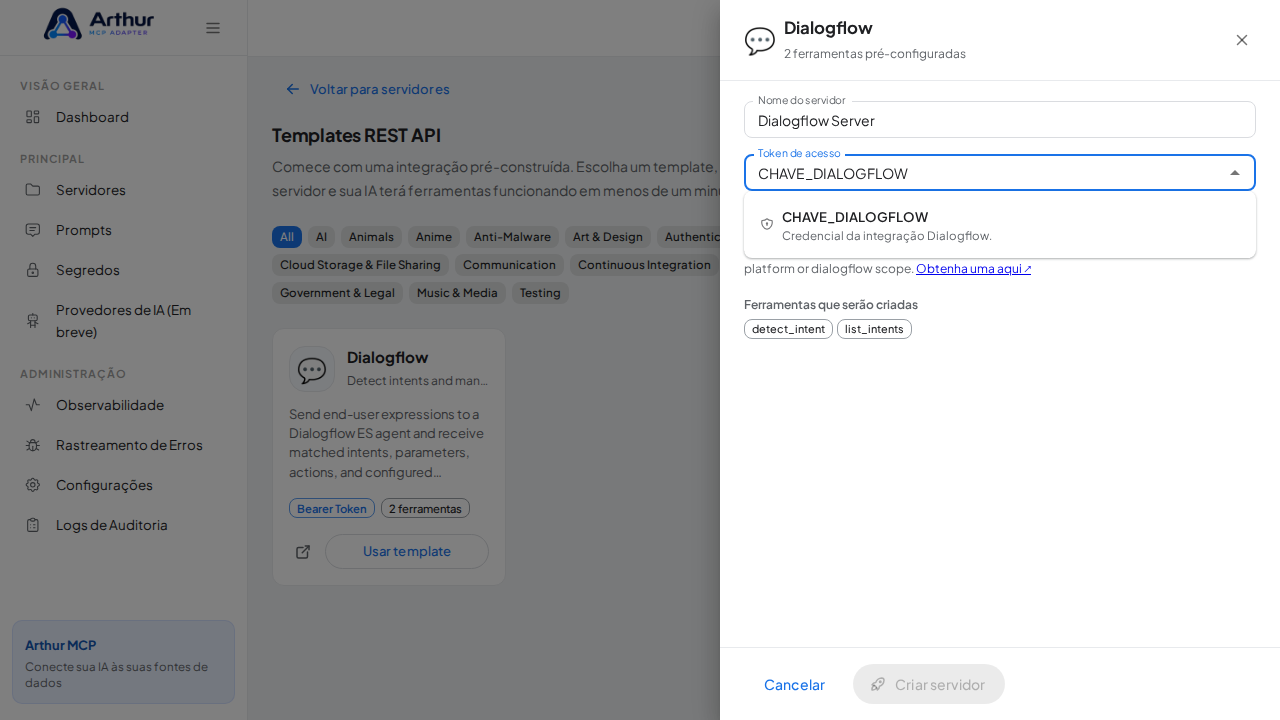Screen dimensions: 1280x720
Task: Click the Provedores de IA icon
Action: click(x=33, y=321)
